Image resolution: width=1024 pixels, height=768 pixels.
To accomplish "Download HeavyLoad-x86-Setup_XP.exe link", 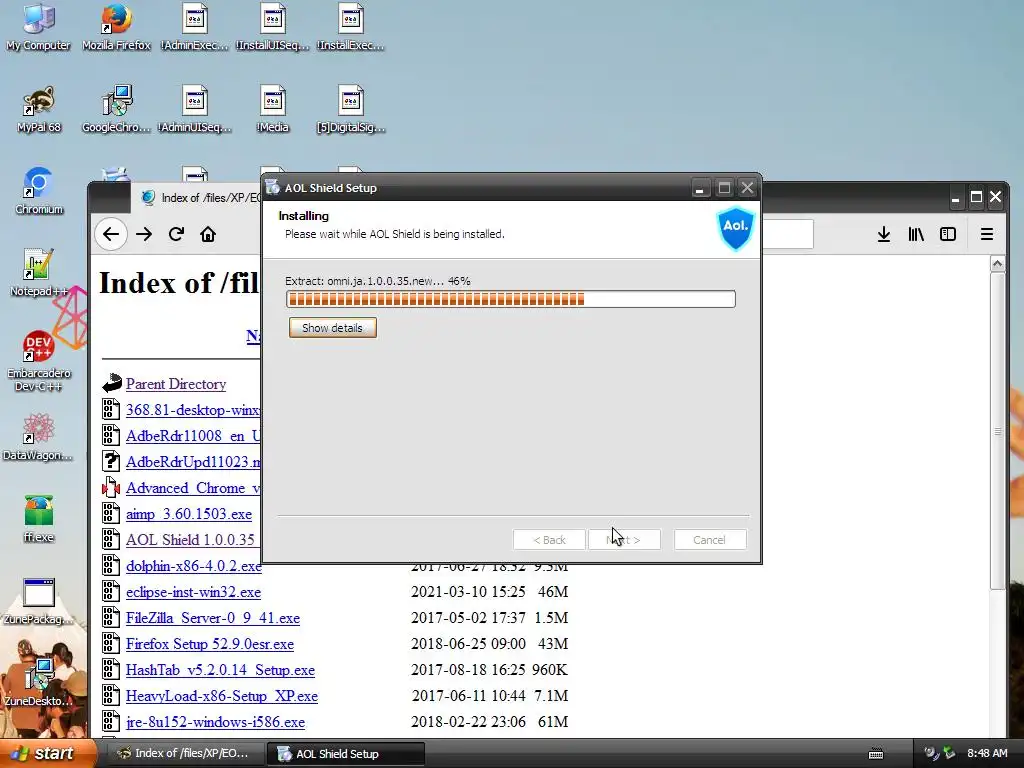I will [222, 696].
